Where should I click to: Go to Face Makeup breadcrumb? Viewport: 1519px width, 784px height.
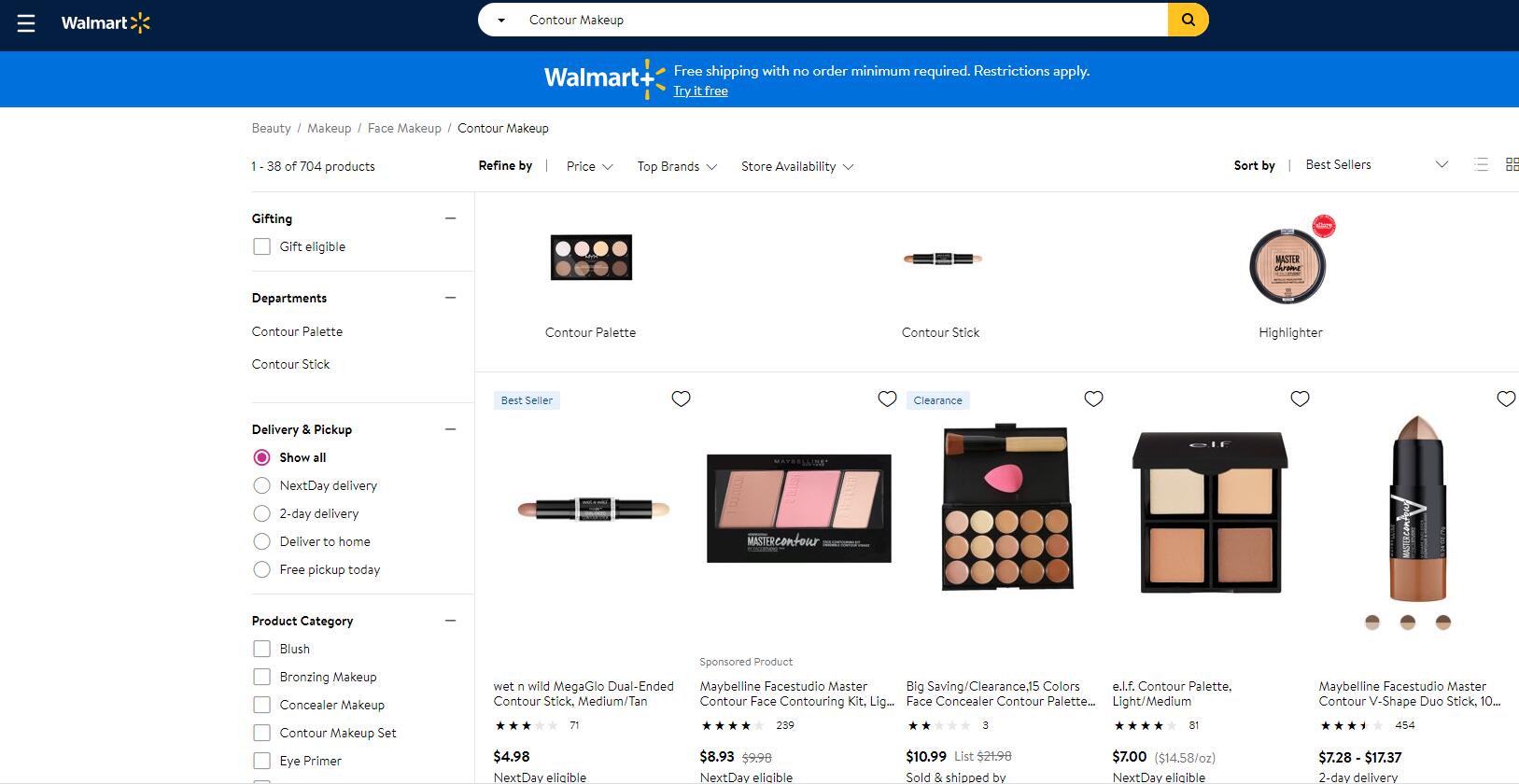404,129
